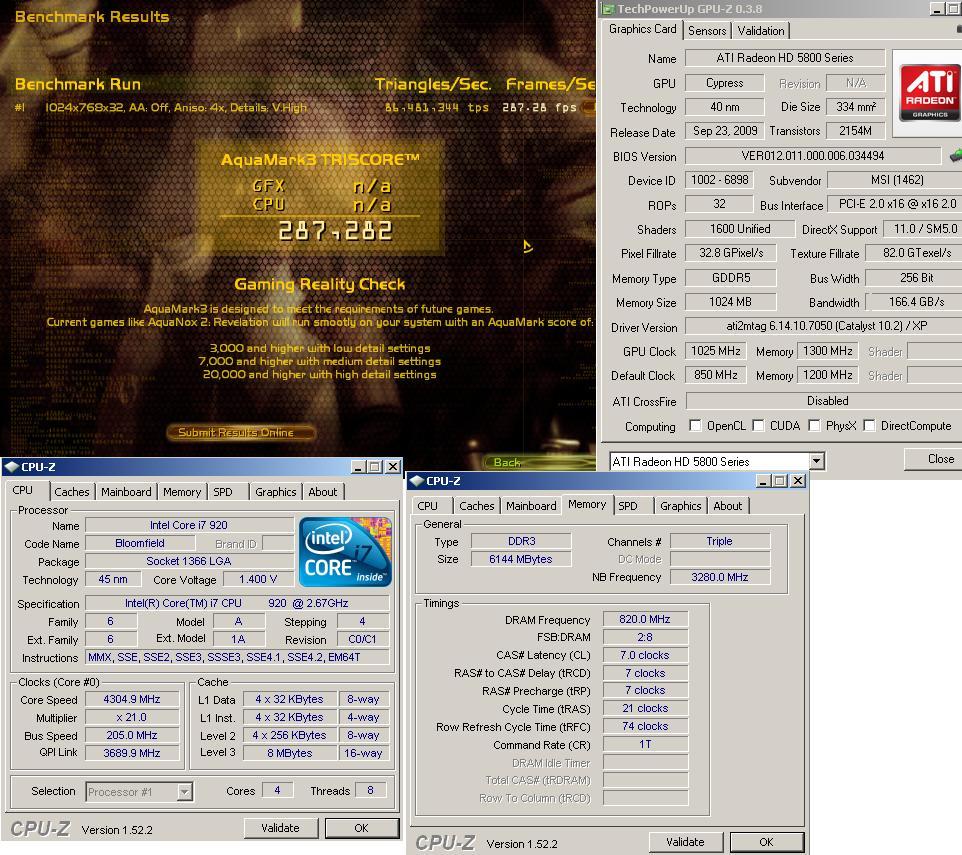Viewport: 962px width, 855px height.
Task: Click the Channels # Triple value
Action: click(x=720, y=542)
